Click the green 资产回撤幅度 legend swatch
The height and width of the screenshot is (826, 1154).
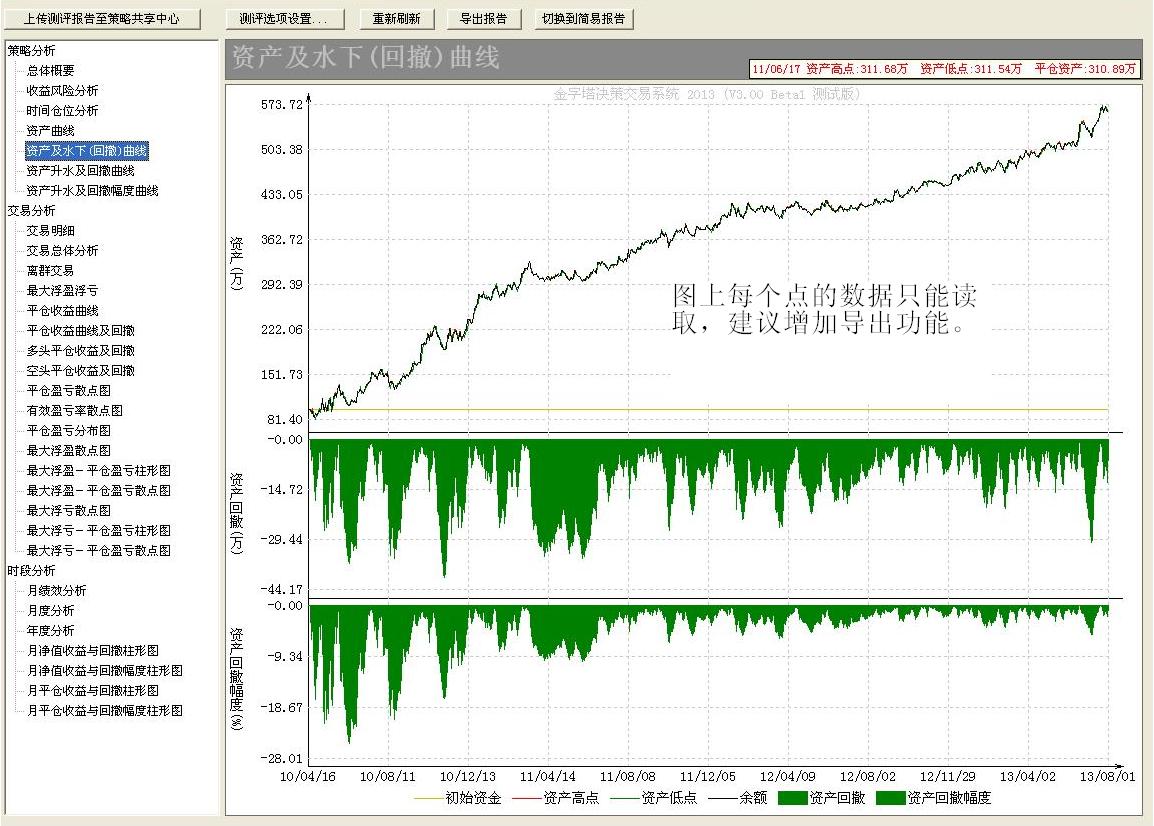(x=890, y=798)
